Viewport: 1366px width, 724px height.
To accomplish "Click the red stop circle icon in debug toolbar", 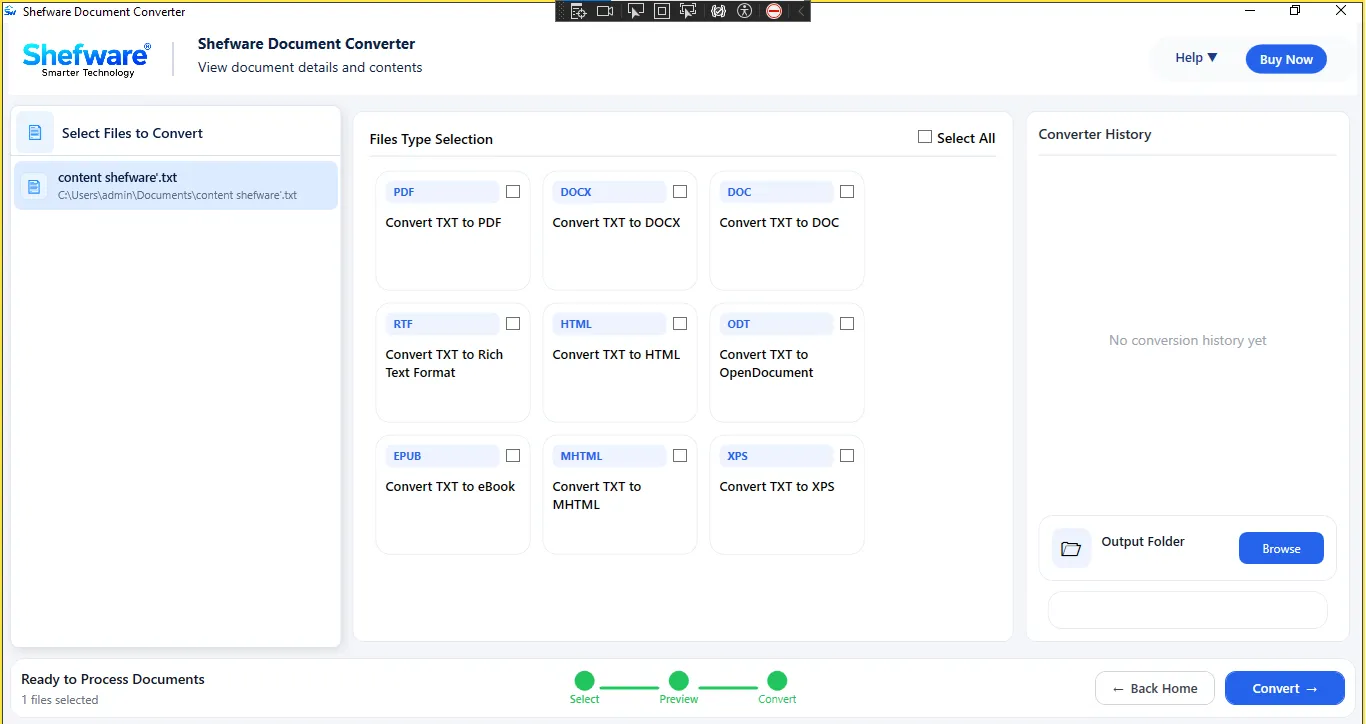I will pyautogui.click(x=774, y=11).
